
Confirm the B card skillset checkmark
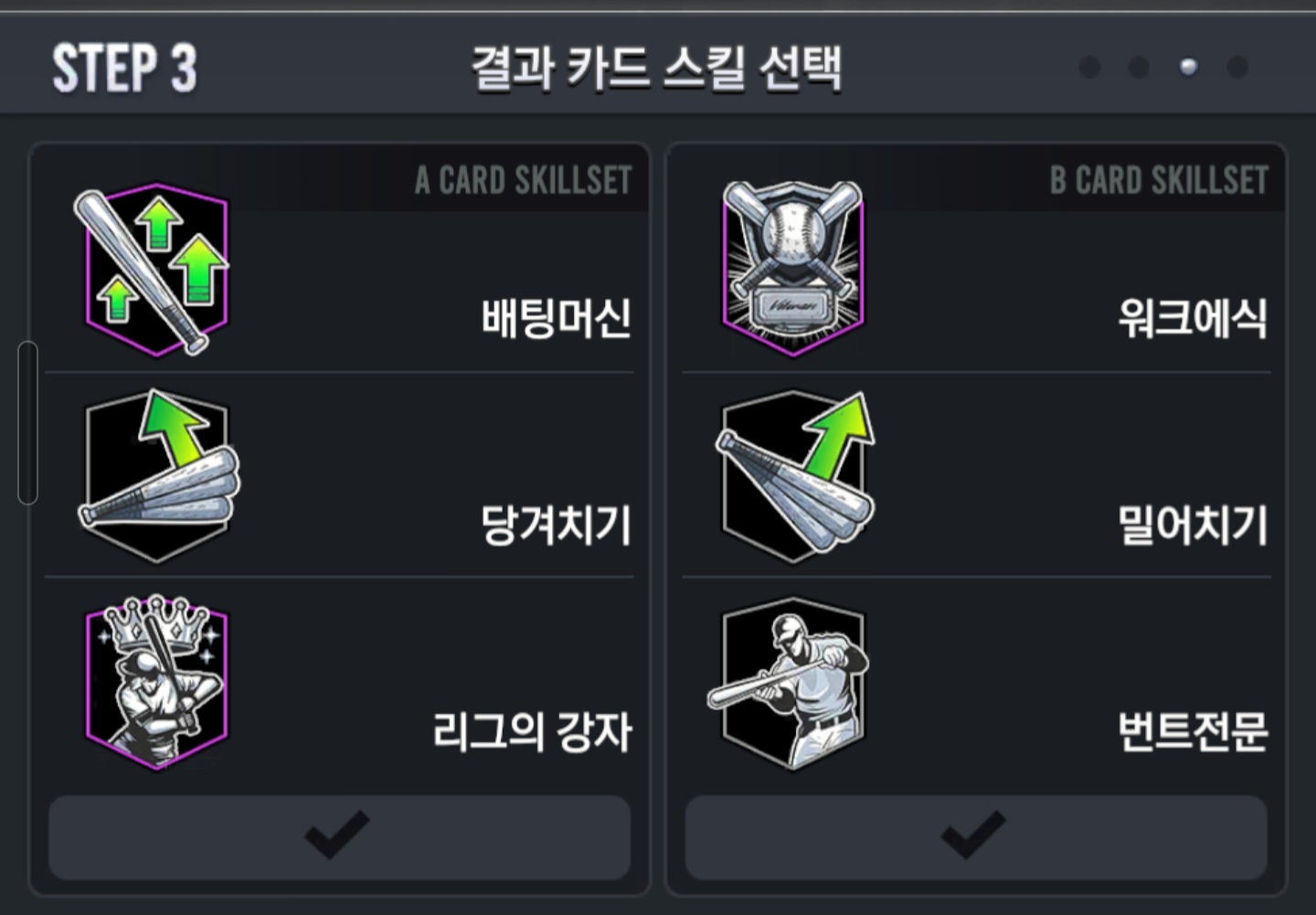[975, 836]
